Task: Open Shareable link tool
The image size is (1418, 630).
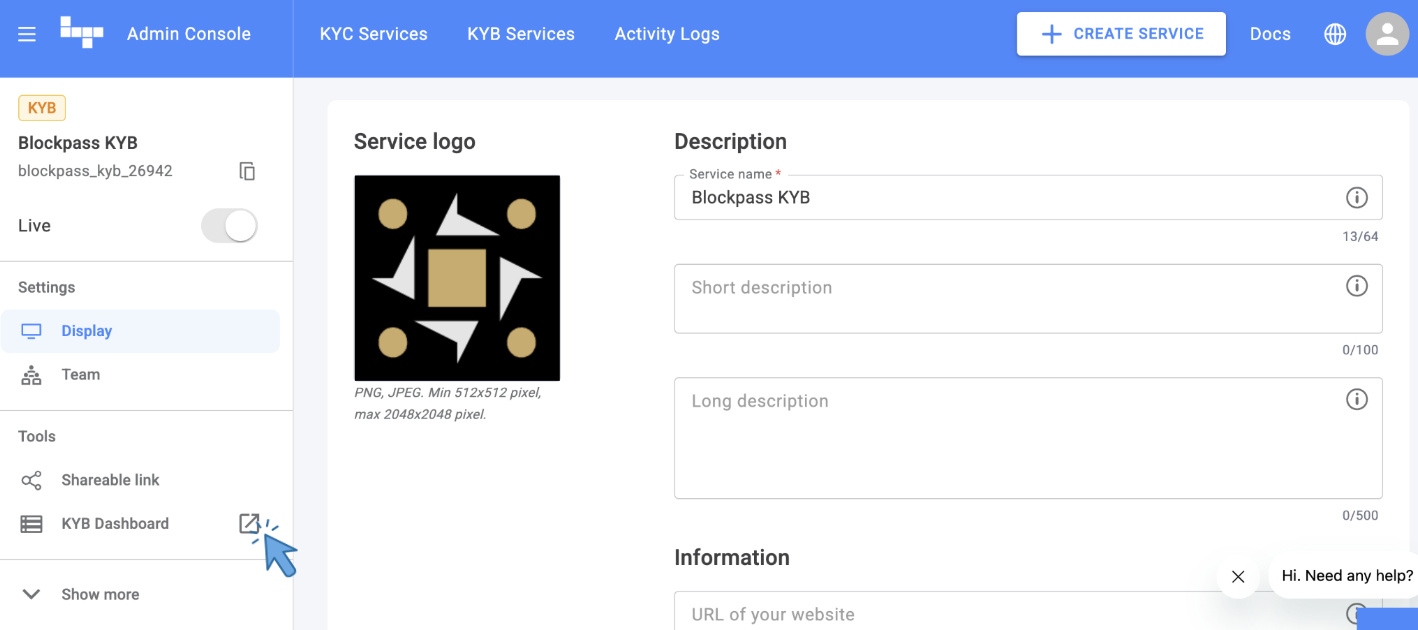Action: pyautogui.click(x=110, y=480)
